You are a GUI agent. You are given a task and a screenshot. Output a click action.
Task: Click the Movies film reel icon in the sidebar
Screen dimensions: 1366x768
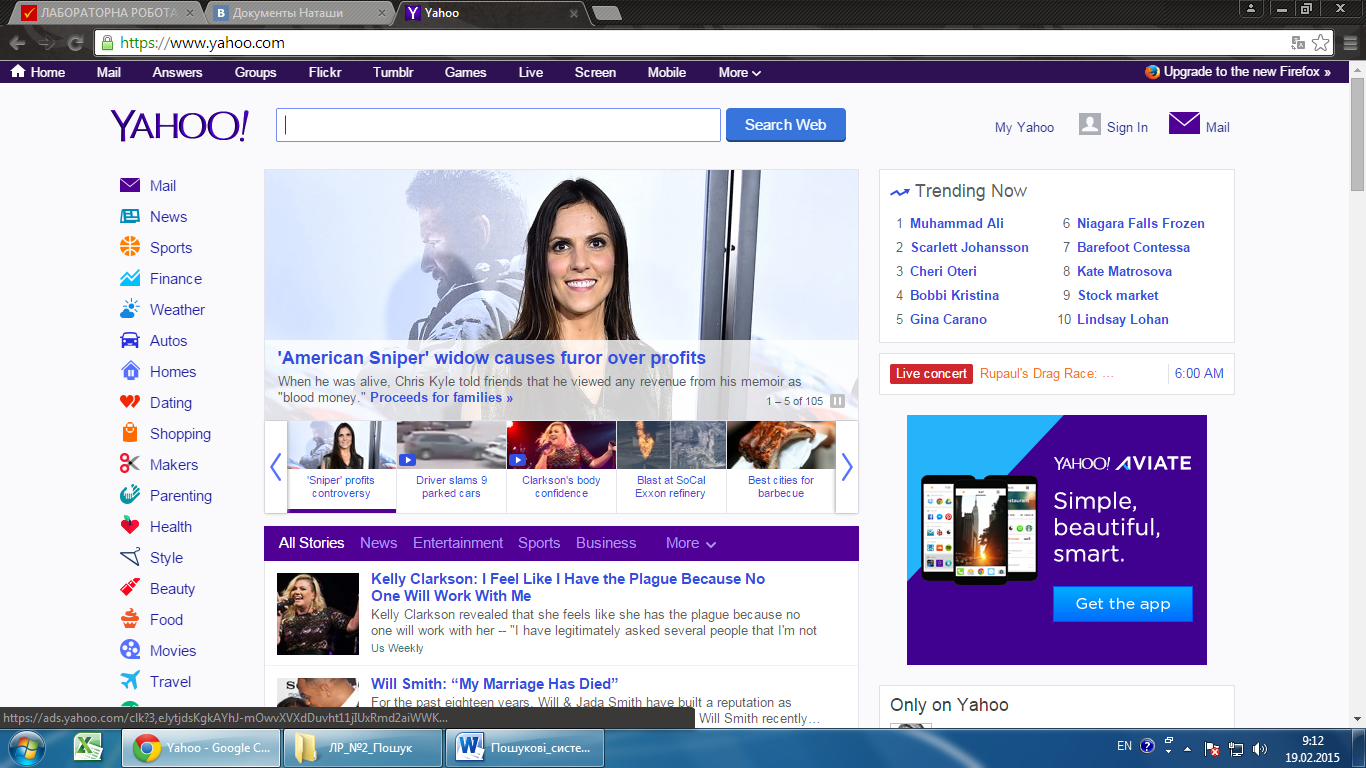130,650
